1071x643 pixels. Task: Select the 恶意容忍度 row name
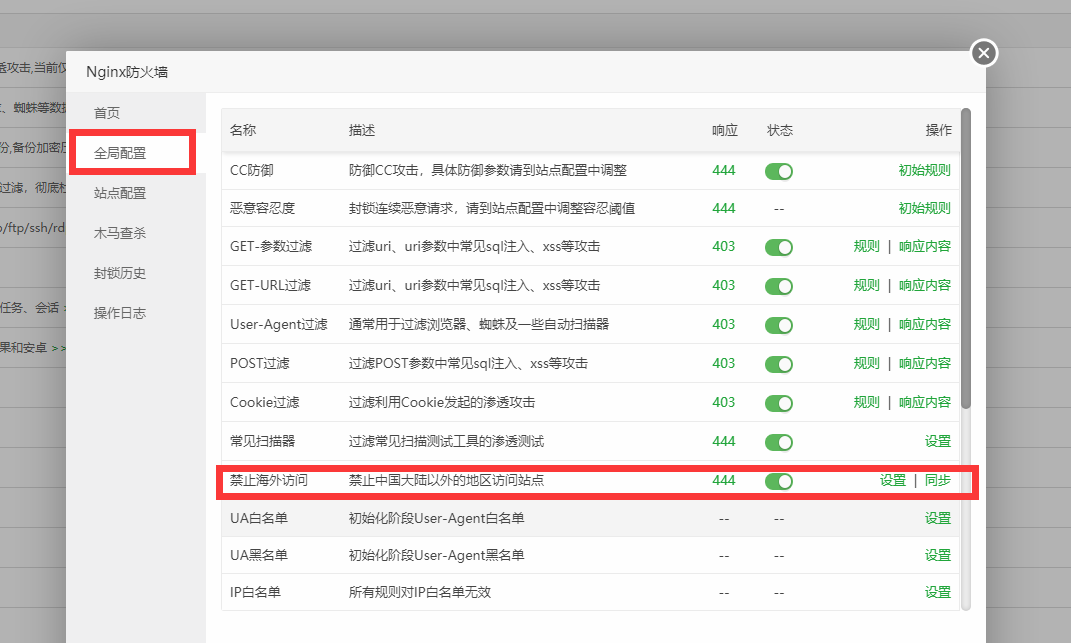[x=262, y=208]
